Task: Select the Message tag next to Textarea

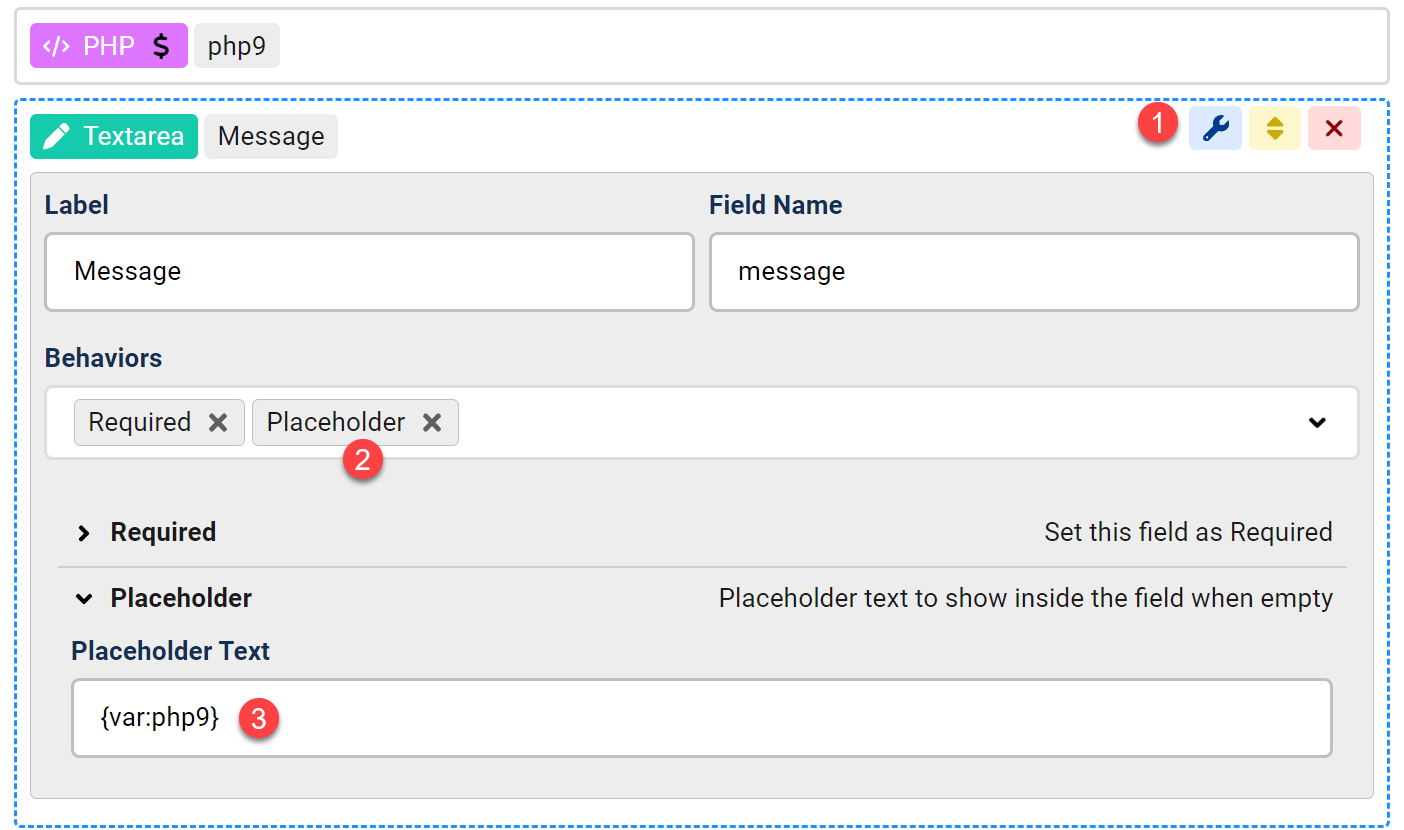Action: [271, 136]
